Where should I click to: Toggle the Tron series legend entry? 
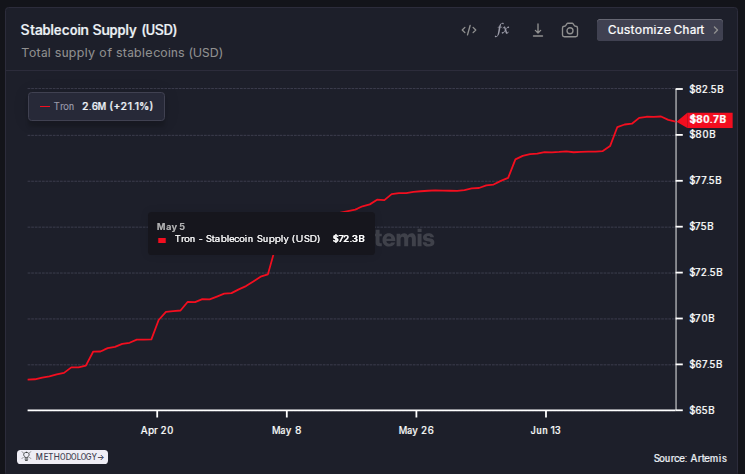(x=96, y=106)
